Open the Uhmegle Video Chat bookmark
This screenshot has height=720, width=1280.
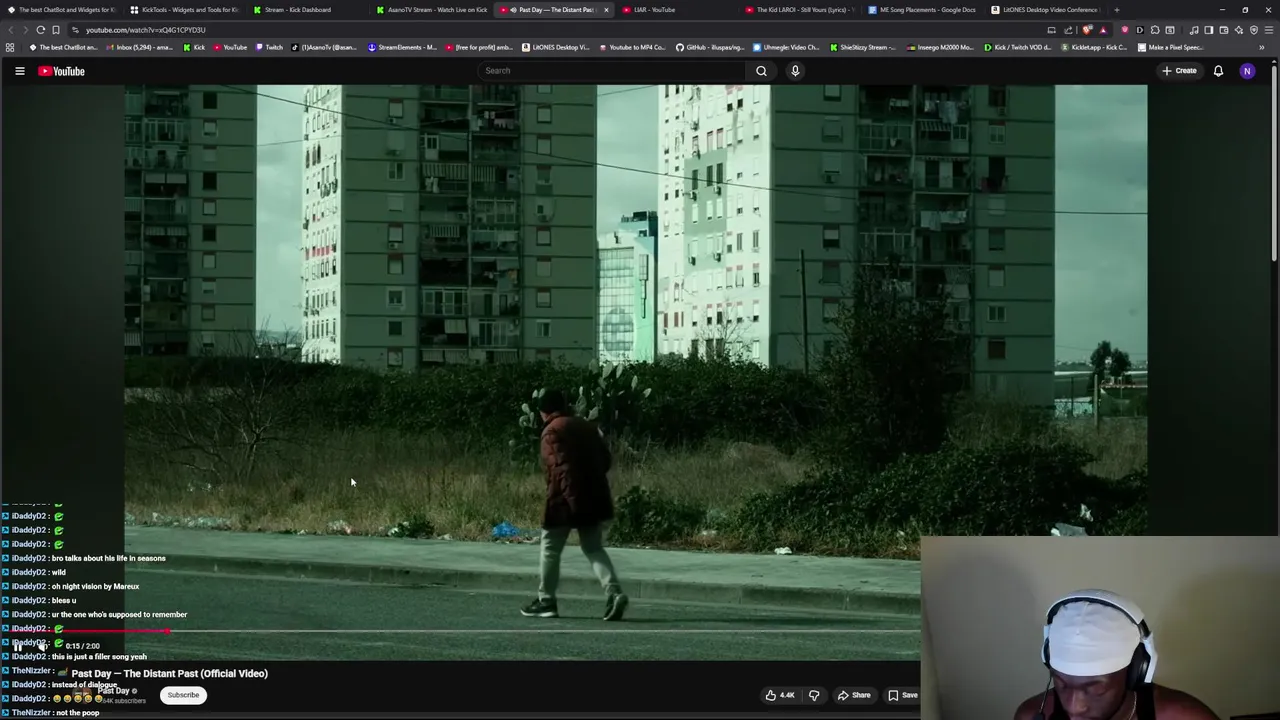coord(786,47)
